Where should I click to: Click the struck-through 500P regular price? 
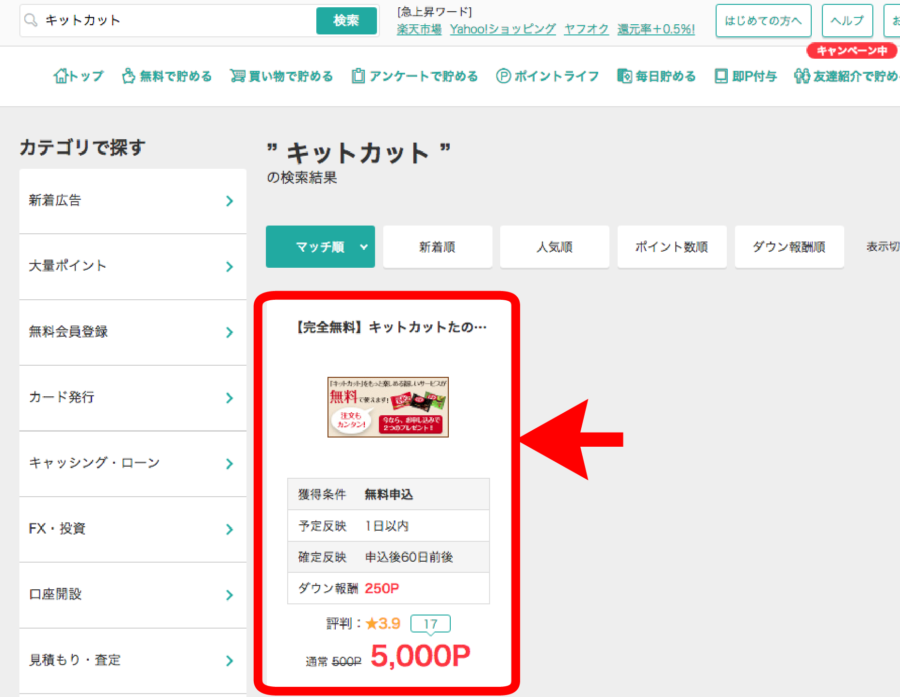pos(347,662)
